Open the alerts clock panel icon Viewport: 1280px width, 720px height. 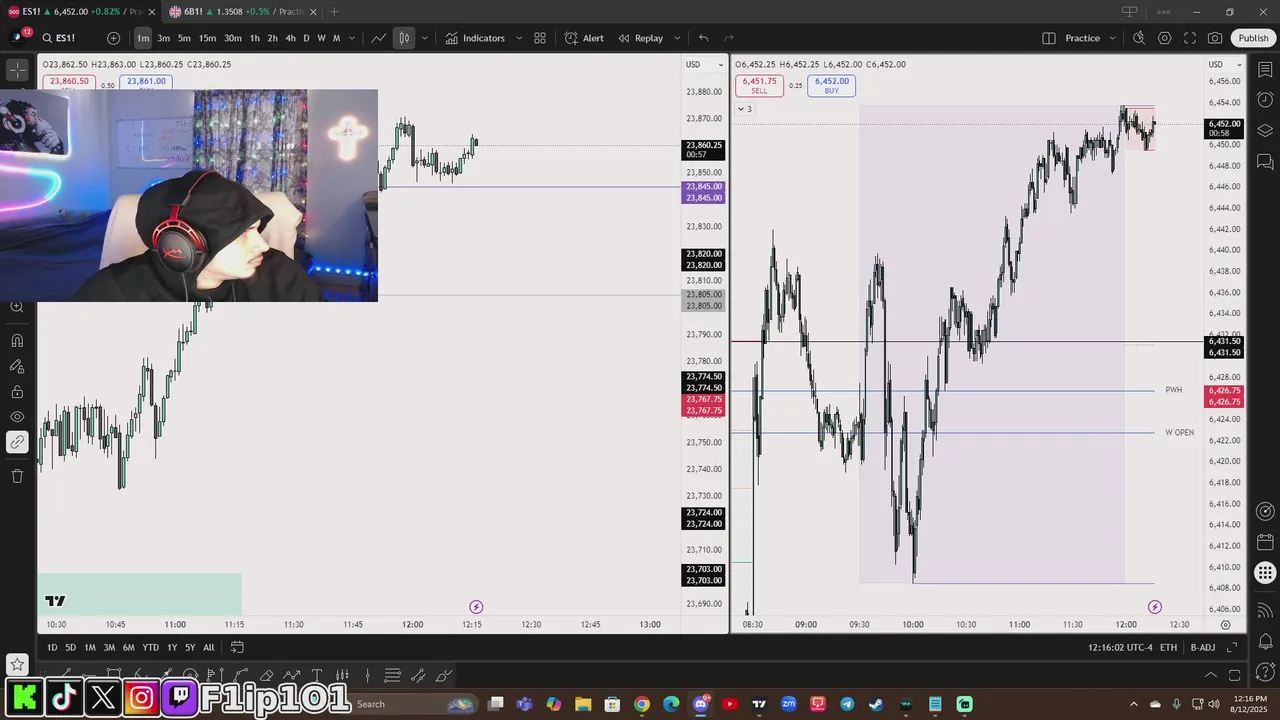point(1265,99)
